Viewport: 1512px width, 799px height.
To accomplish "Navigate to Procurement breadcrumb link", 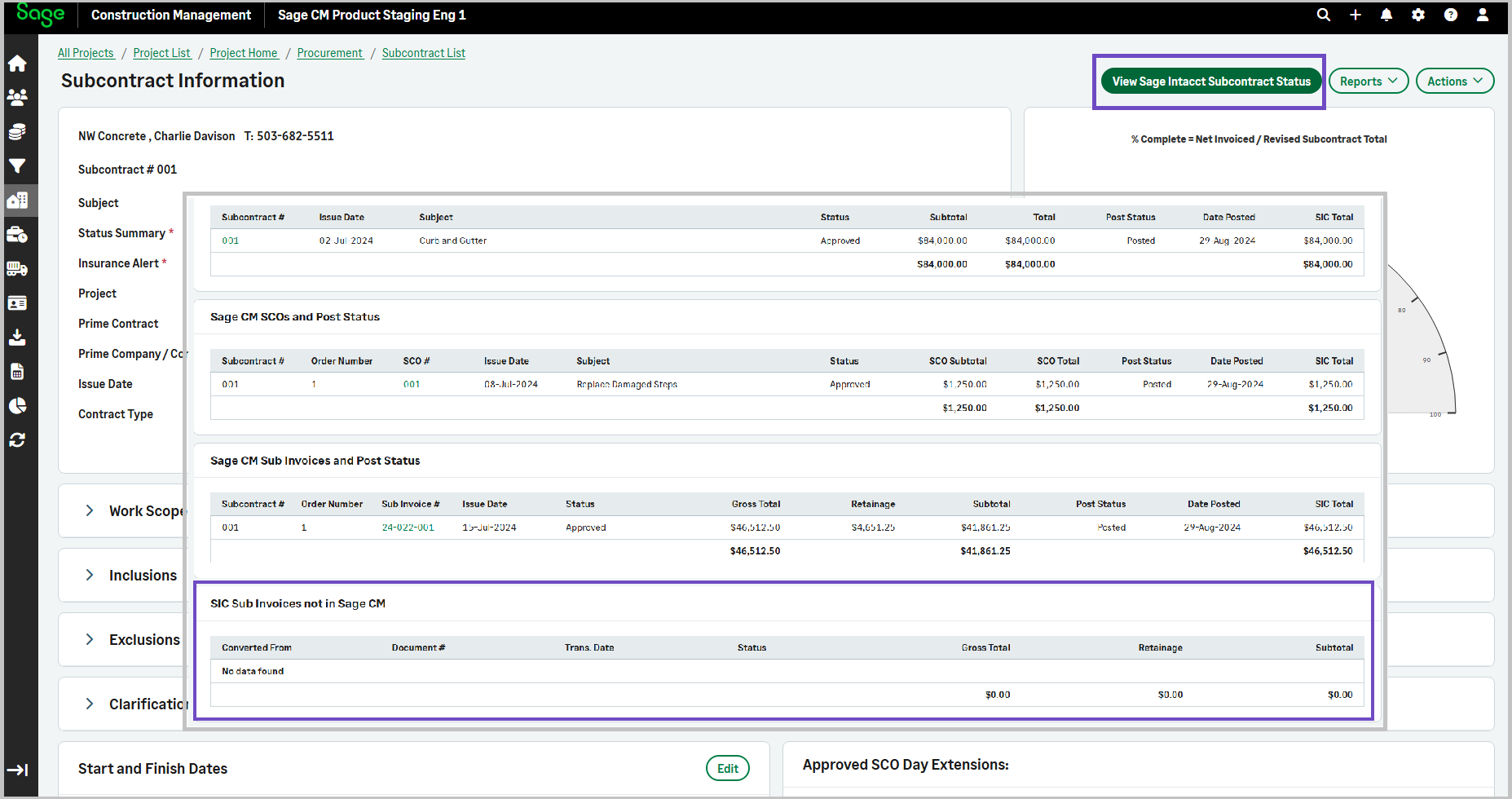I will (x=329, y=53).
